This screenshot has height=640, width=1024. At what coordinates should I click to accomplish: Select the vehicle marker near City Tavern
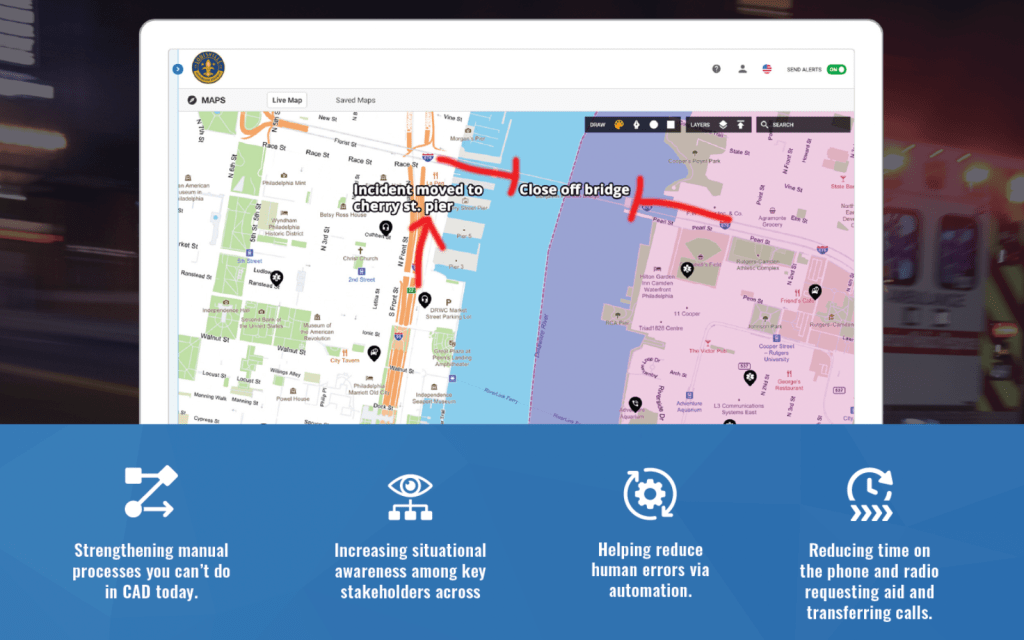coord(373,352)
